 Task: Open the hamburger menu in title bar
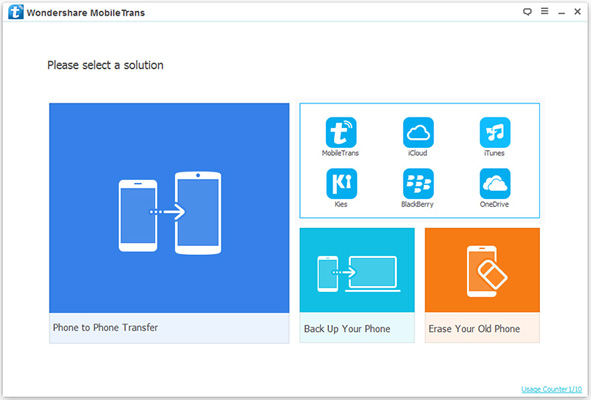click(x=545, y=11)
